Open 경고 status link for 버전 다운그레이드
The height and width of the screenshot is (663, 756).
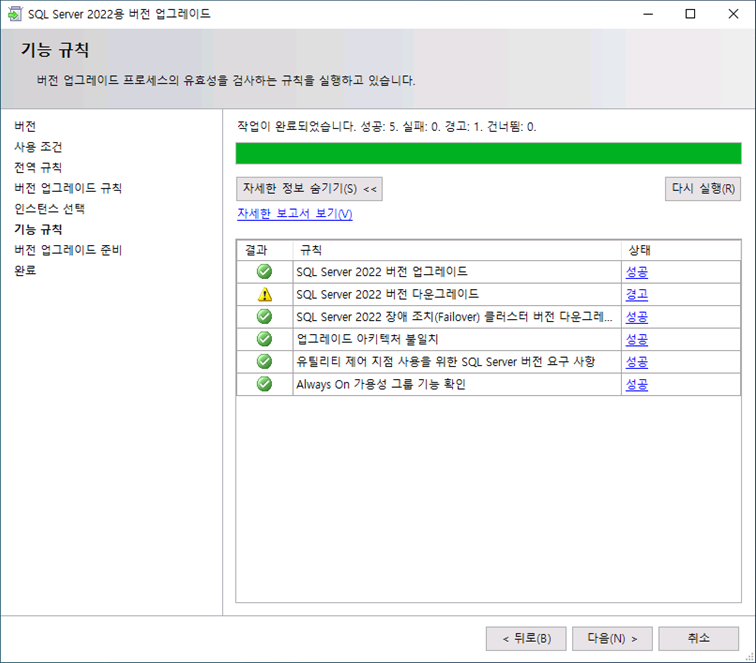(636, 294)
